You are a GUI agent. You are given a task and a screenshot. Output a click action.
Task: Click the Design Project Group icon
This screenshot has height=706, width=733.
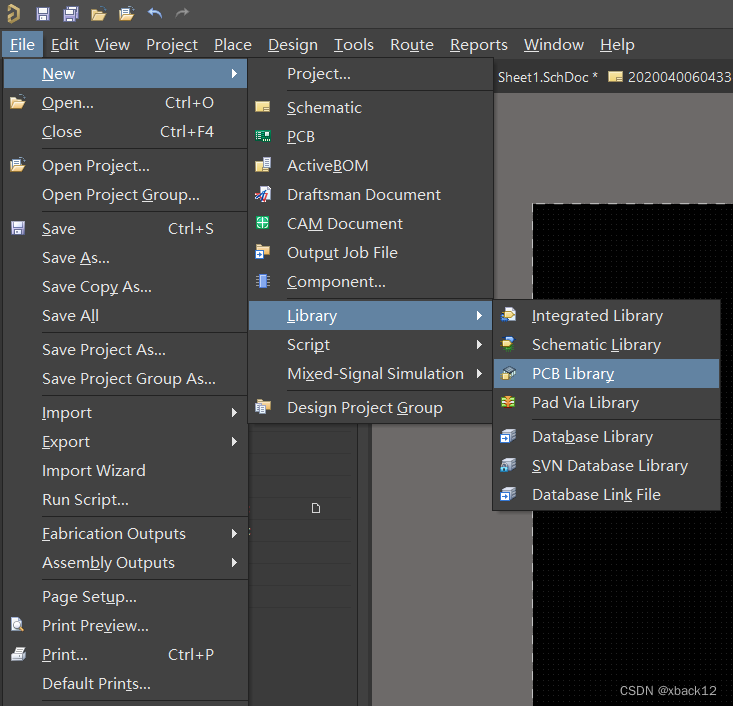click(x=263, y=407)
